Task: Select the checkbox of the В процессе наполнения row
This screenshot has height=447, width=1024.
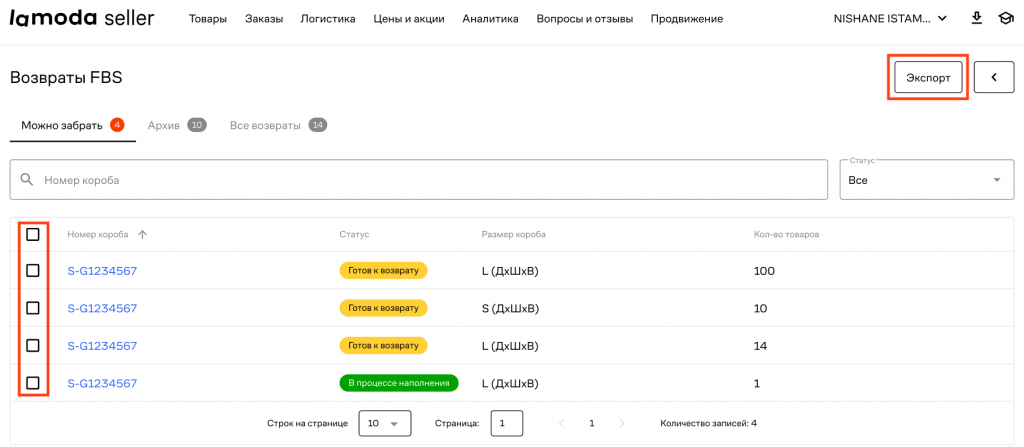Action: (33, 383)
